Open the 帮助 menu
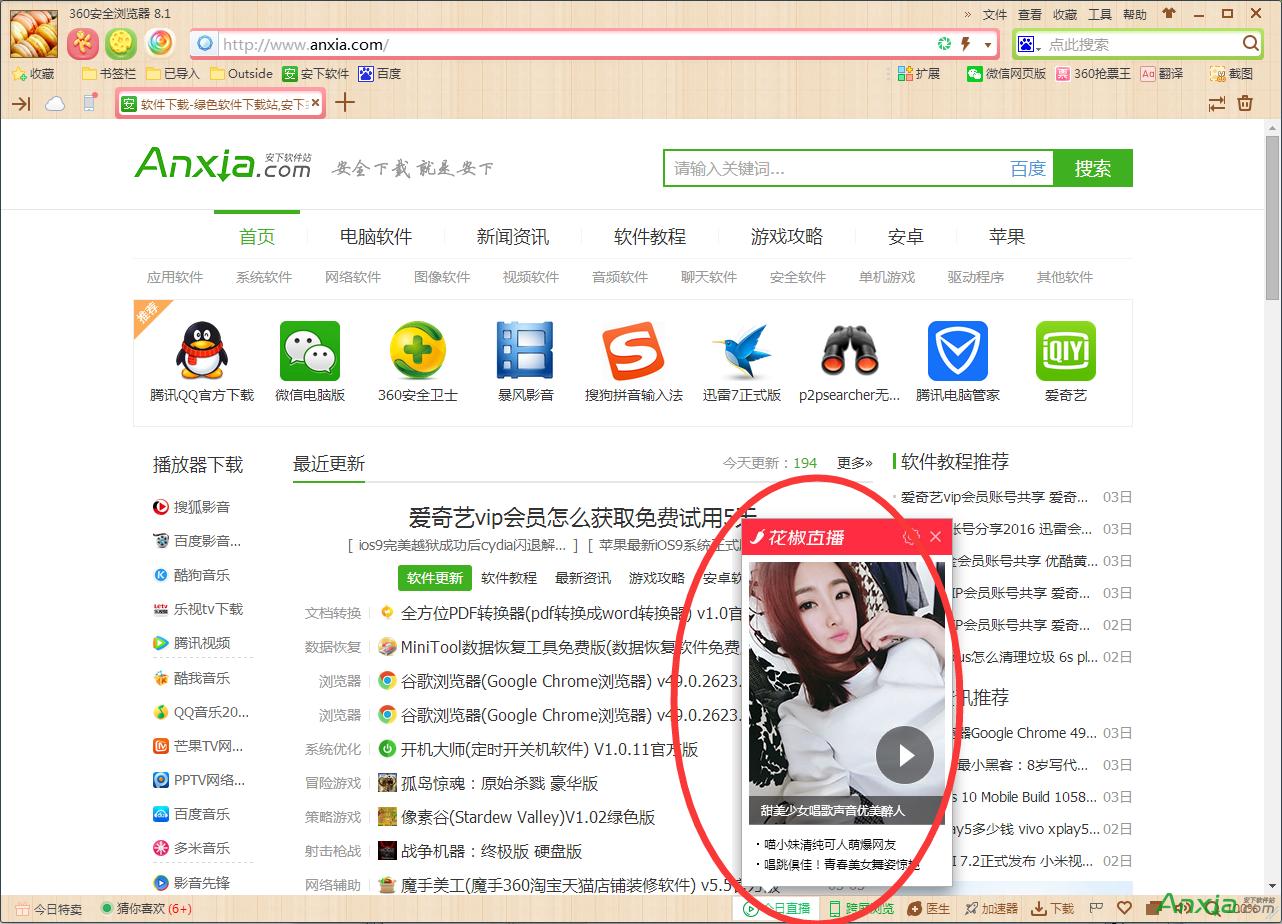 point(1135,14)
